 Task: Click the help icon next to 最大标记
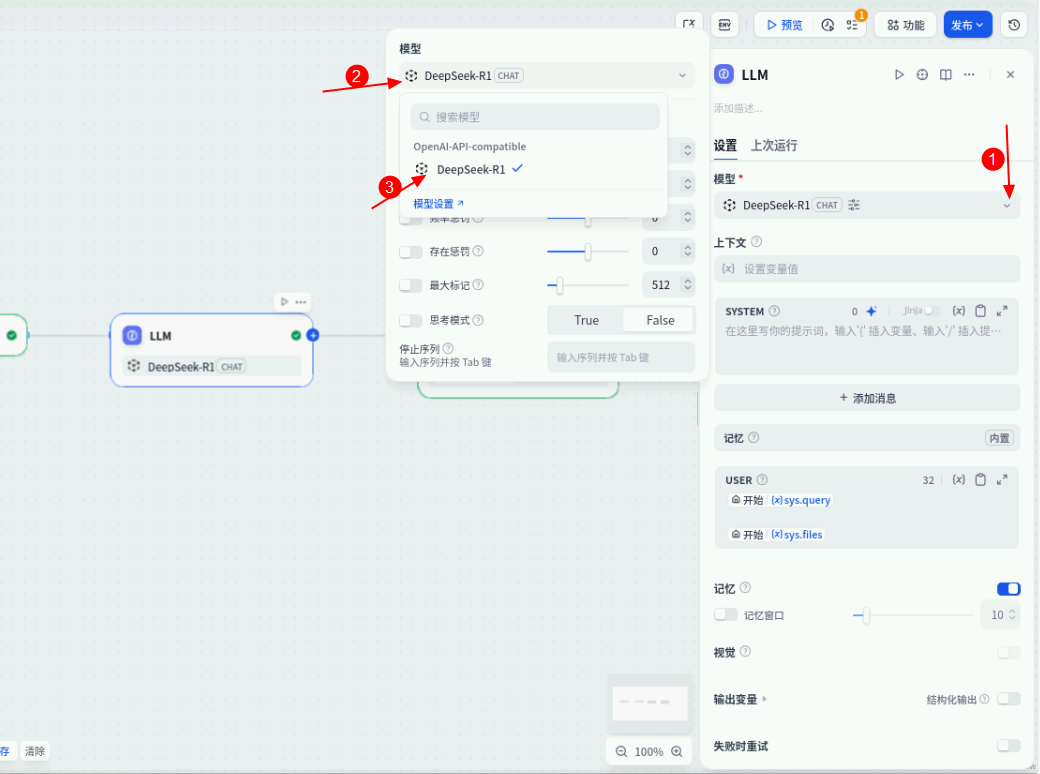[478, 285]
